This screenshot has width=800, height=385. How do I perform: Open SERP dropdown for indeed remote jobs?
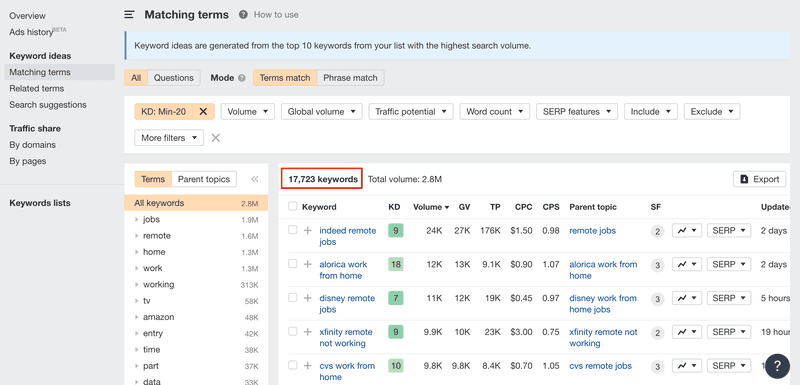[x=729, y=230]
